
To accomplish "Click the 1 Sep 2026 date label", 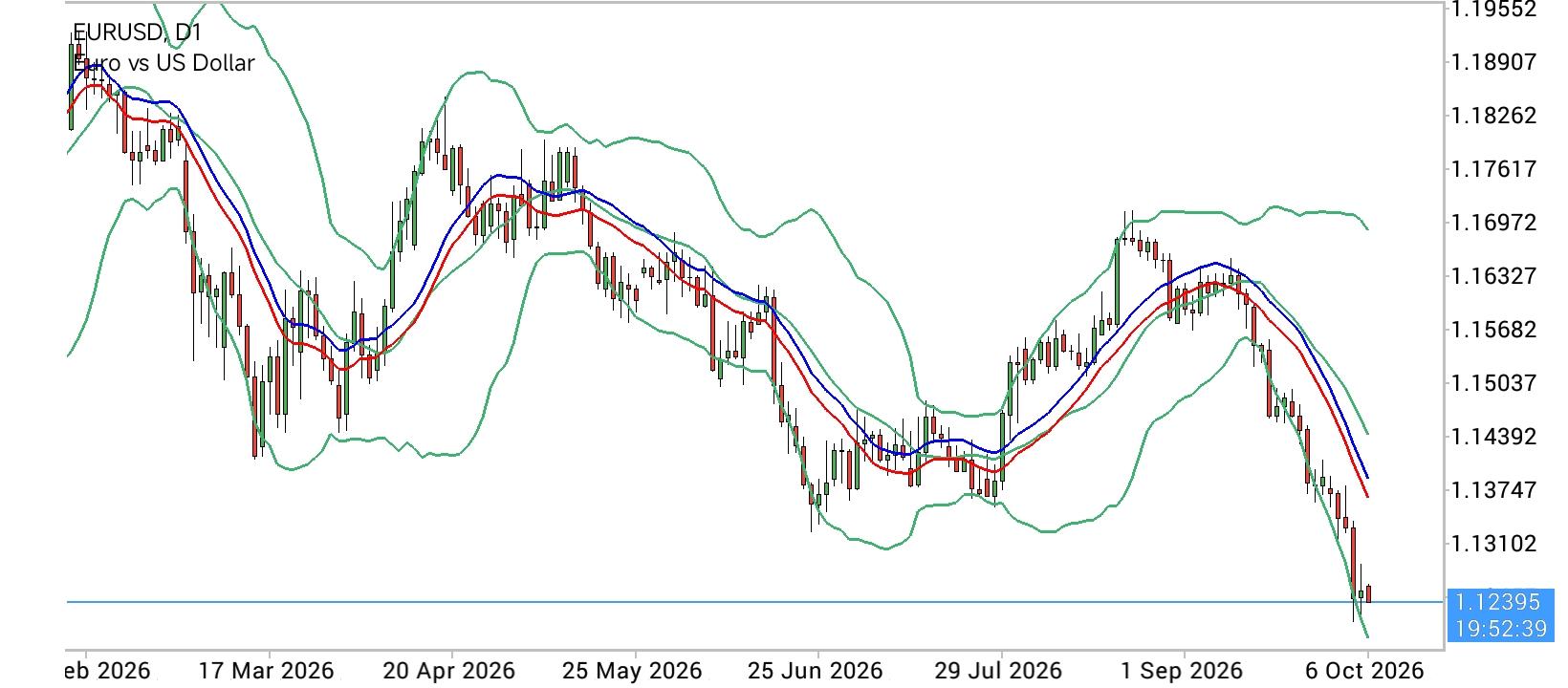I will click(1181, 671).
